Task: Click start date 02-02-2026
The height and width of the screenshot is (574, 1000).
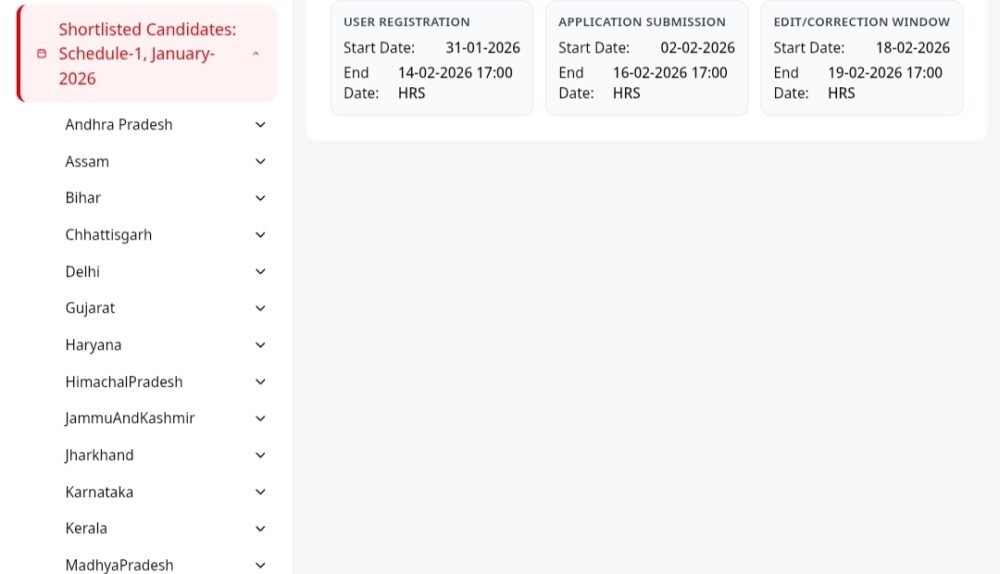Action: tap(698, 48)
